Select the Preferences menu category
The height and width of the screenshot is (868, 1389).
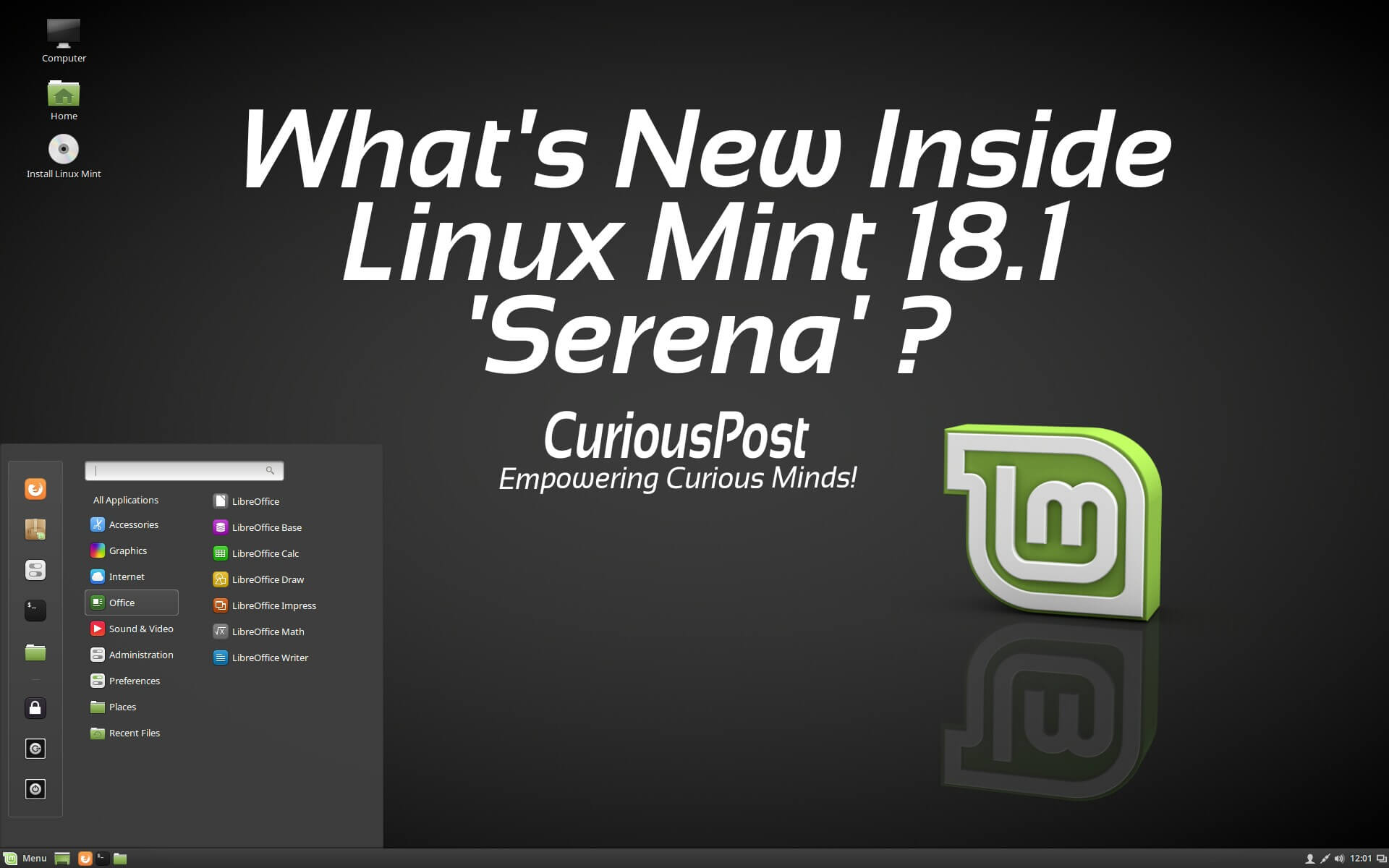click(134, 680)
